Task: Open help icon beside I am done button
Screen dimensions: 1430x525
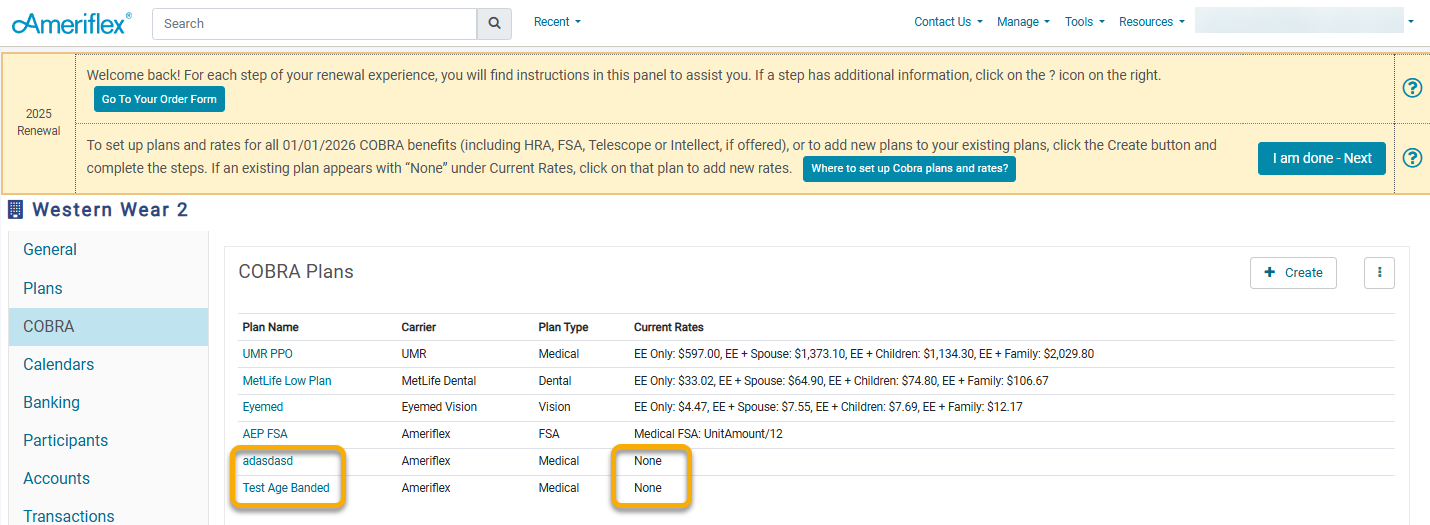Action: coord(1412,158)
